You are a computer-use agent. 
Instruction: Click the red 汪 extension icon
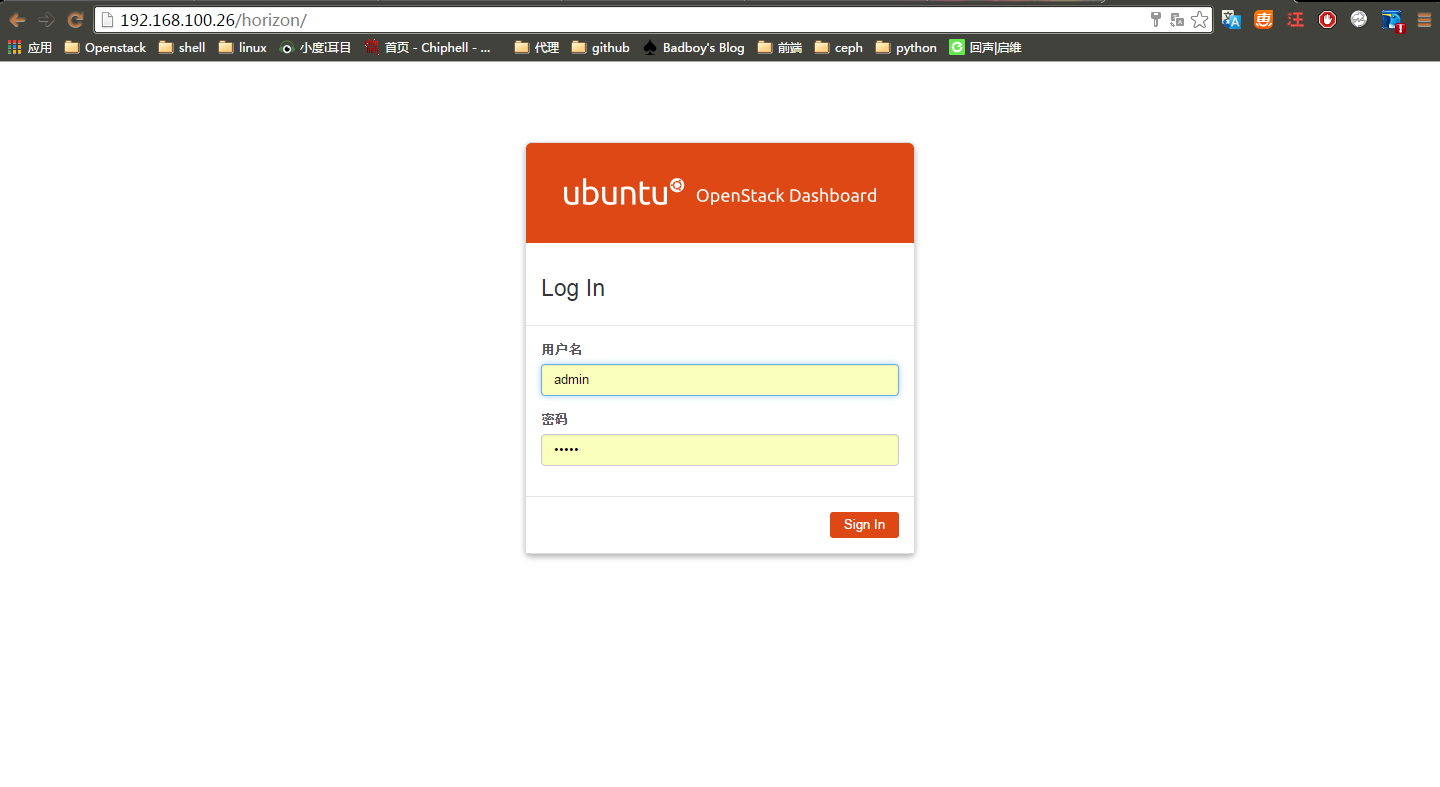1296,19
